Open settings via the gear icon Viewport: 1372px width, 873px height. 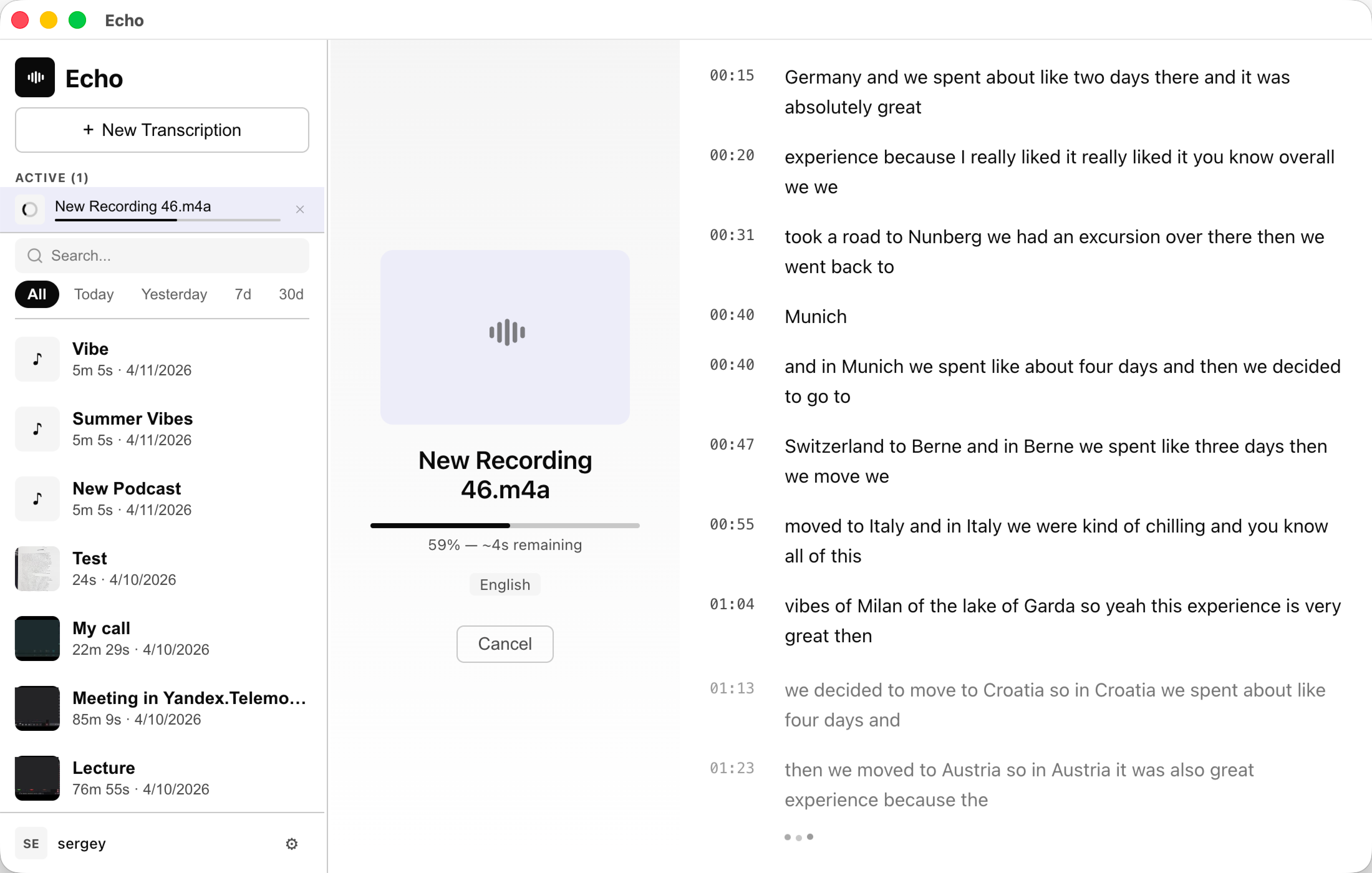tap(291, 844)
